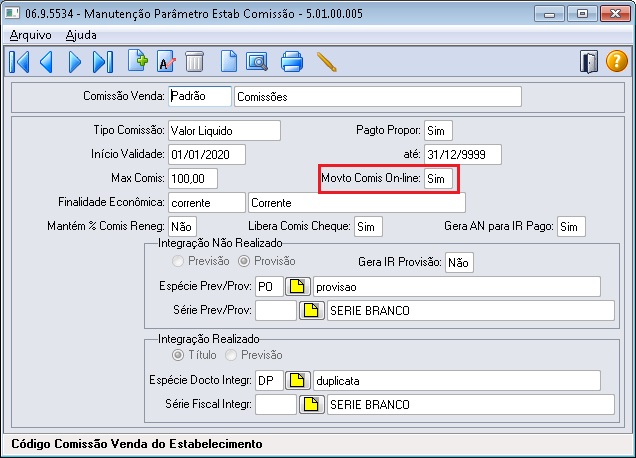Click the application icon in the title bar
Image resolution: width=636 pixels, height=458 pixels.
coord(12,13)
